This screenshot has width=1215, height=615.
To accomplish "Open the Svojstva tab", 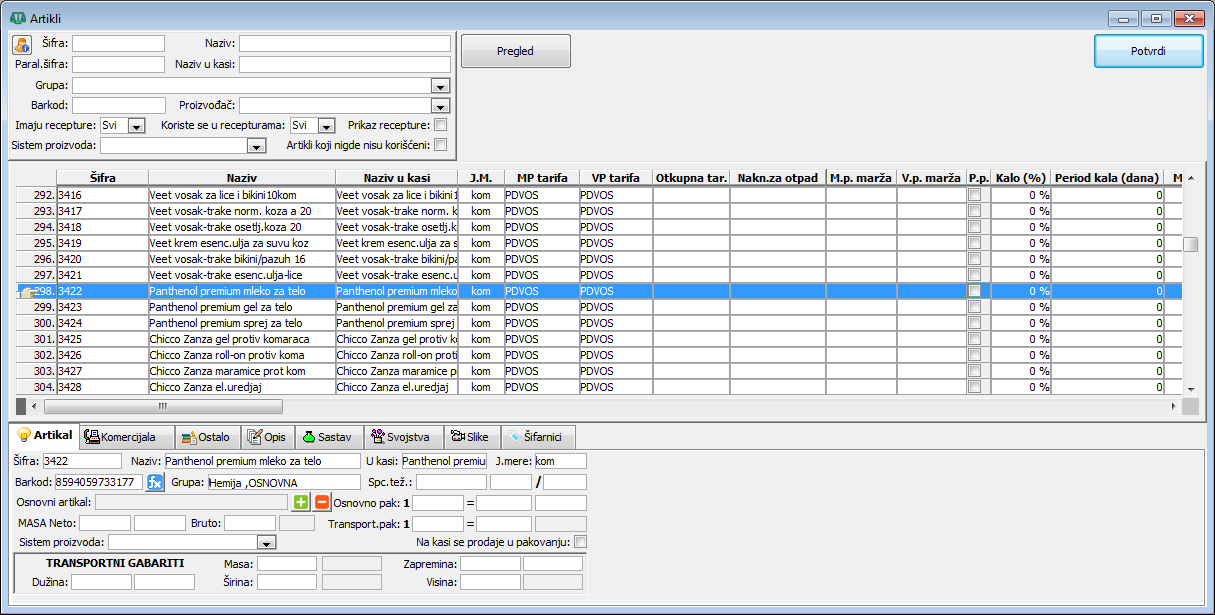I will [399, 437].
